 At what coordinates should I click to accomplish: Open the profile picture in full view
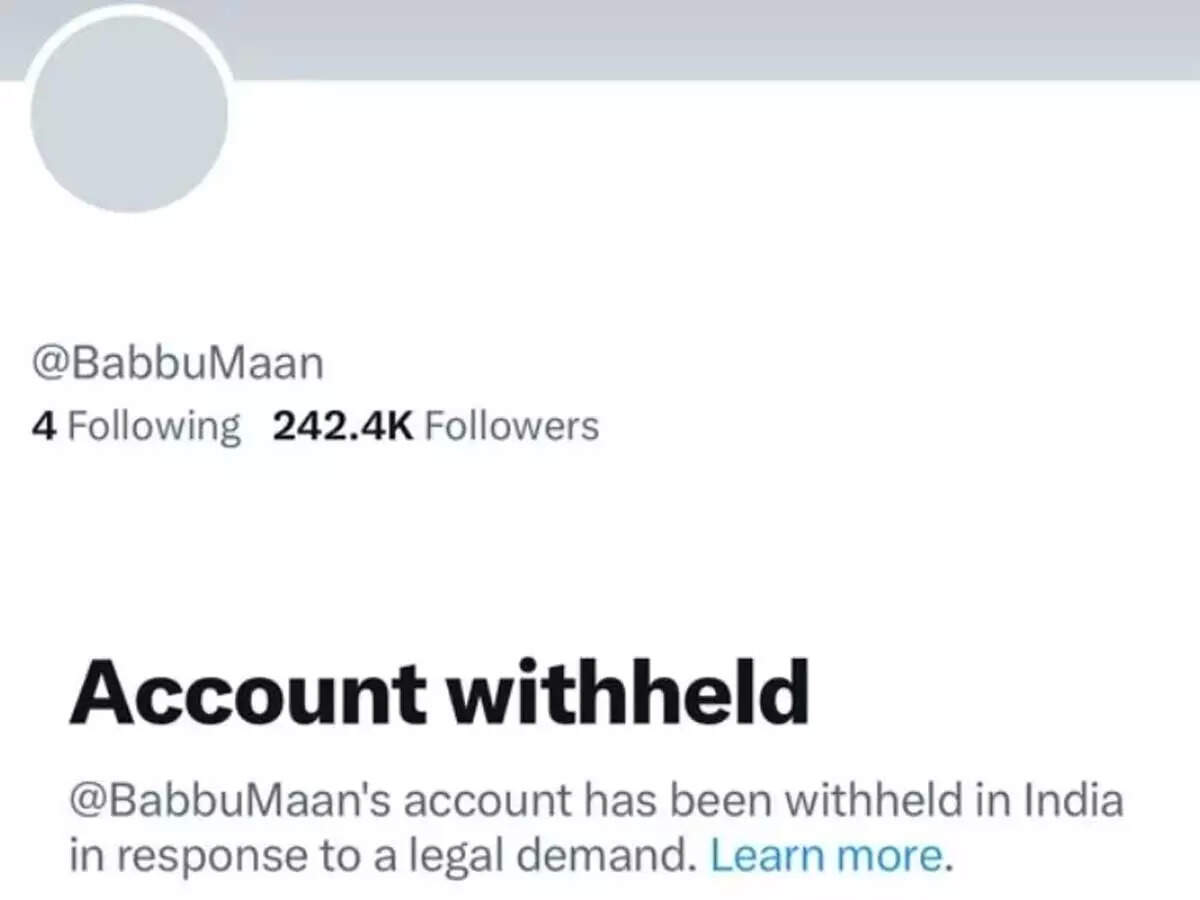point(128,115)
